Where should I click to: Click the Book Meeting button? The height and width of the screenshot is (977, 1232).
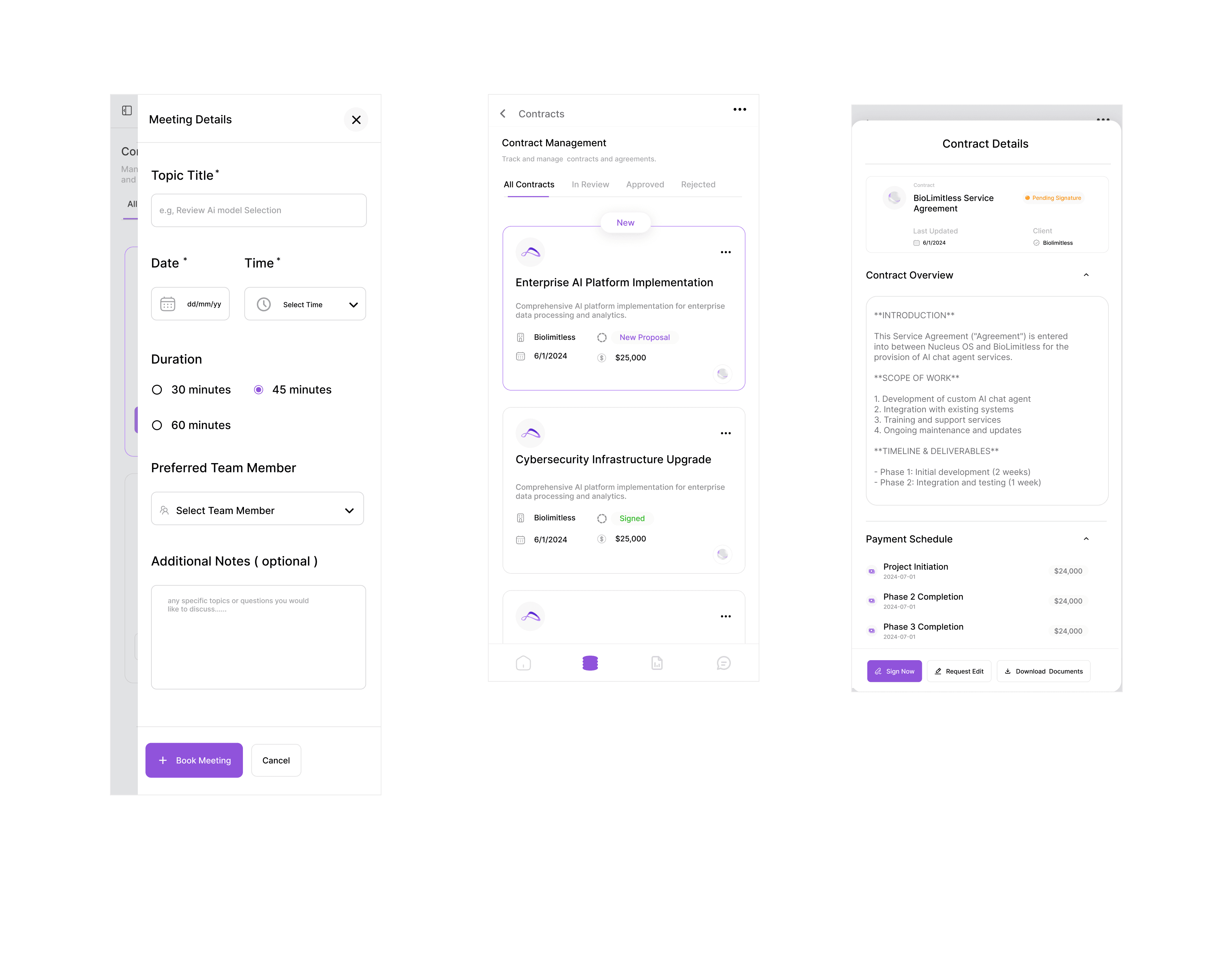point(194,760)
